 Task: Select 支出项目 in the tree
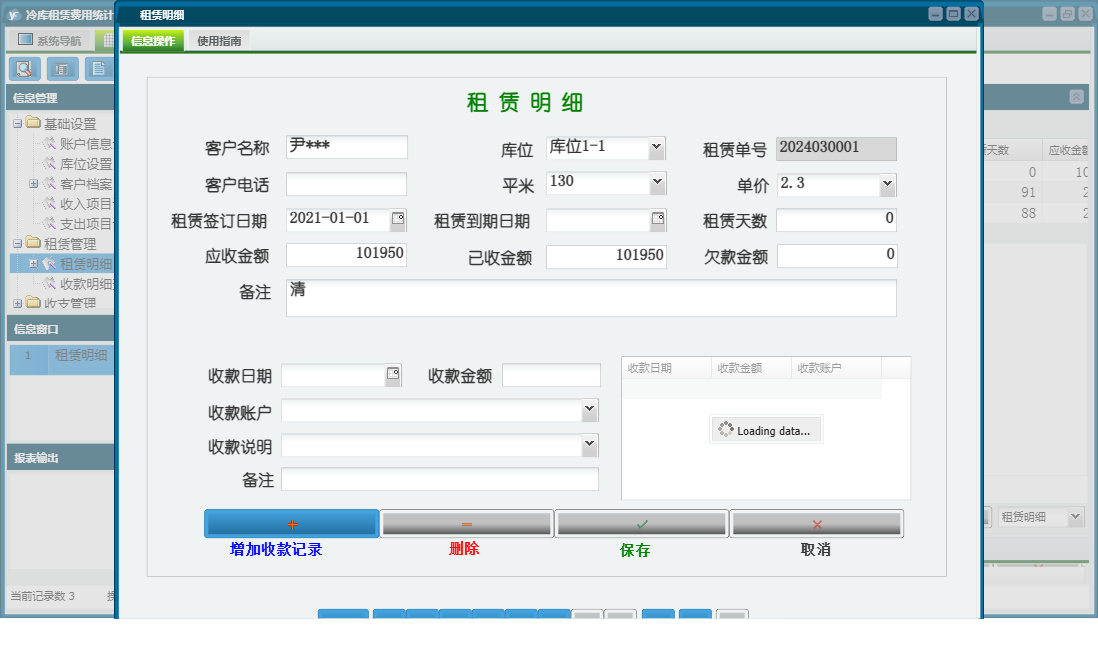[85, 224]
